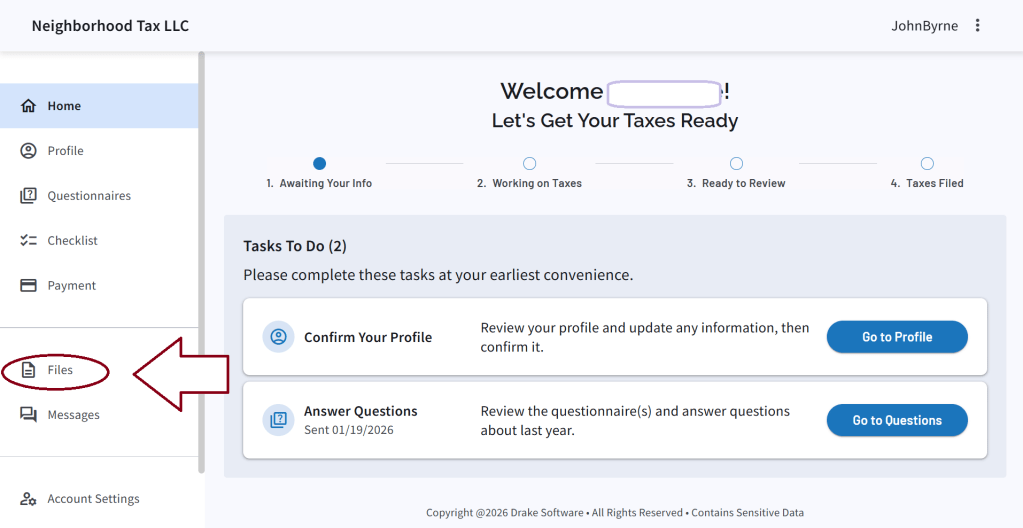Screen dimensions: 1023x528
Task: Open the Questionnaires menu item label
Action: point(89,196)
